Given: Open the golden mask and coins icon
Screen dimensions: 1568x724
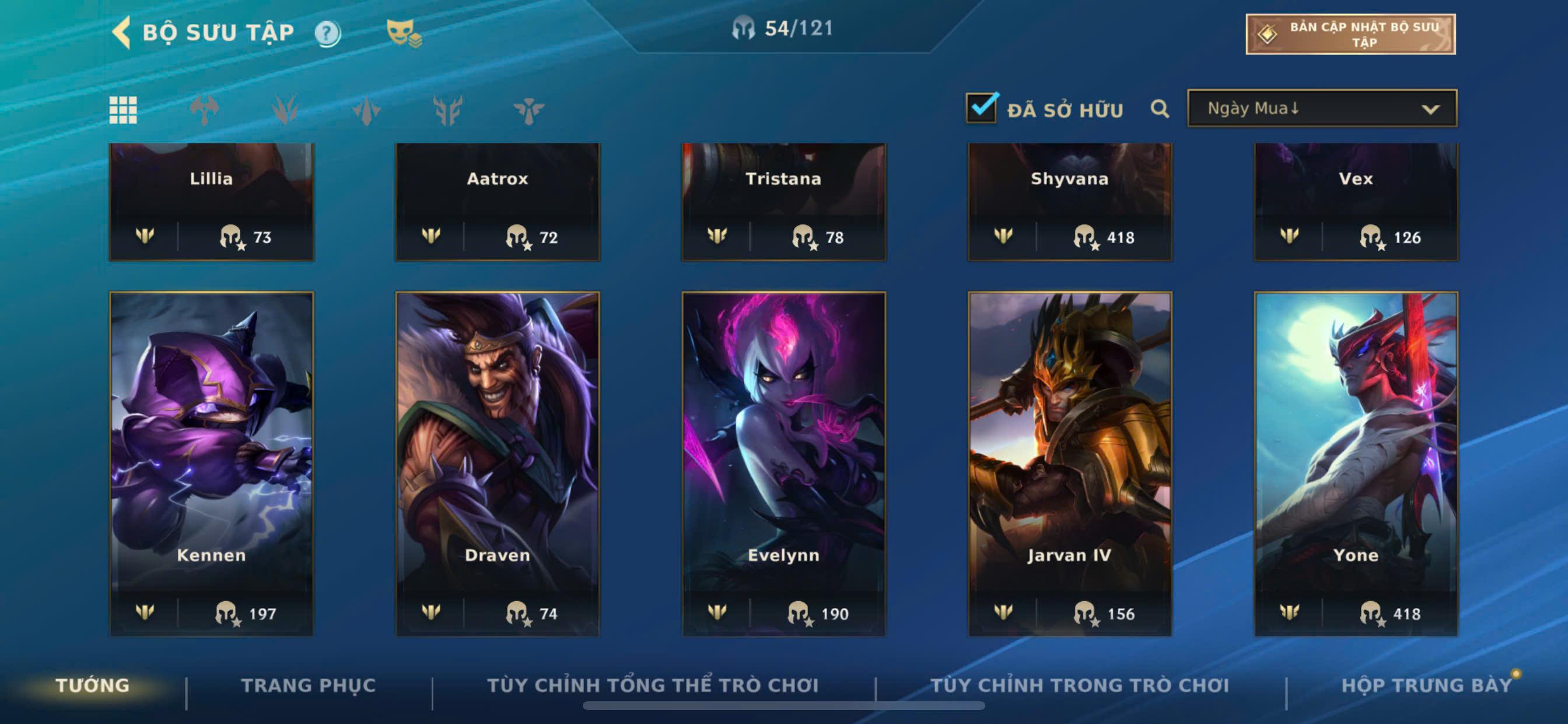Looking at the screenshot, I should (x=404, y=33).
